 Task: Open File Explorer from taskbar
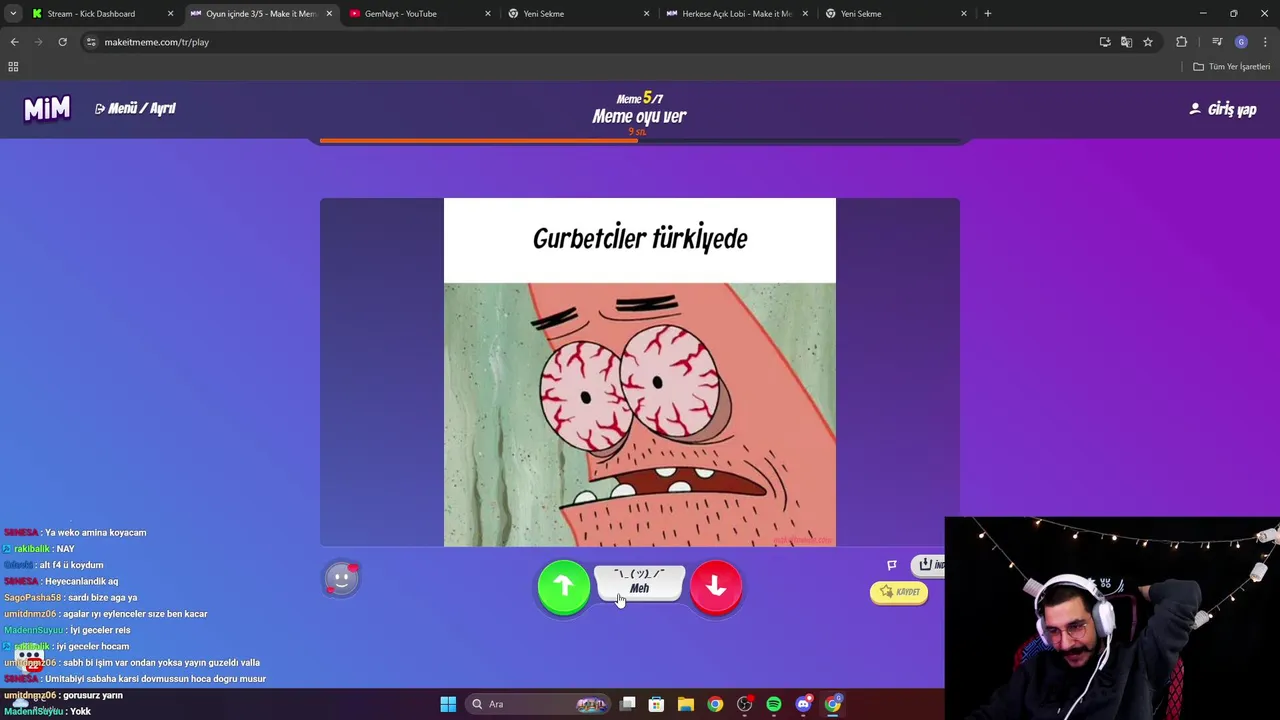[686, 704]
